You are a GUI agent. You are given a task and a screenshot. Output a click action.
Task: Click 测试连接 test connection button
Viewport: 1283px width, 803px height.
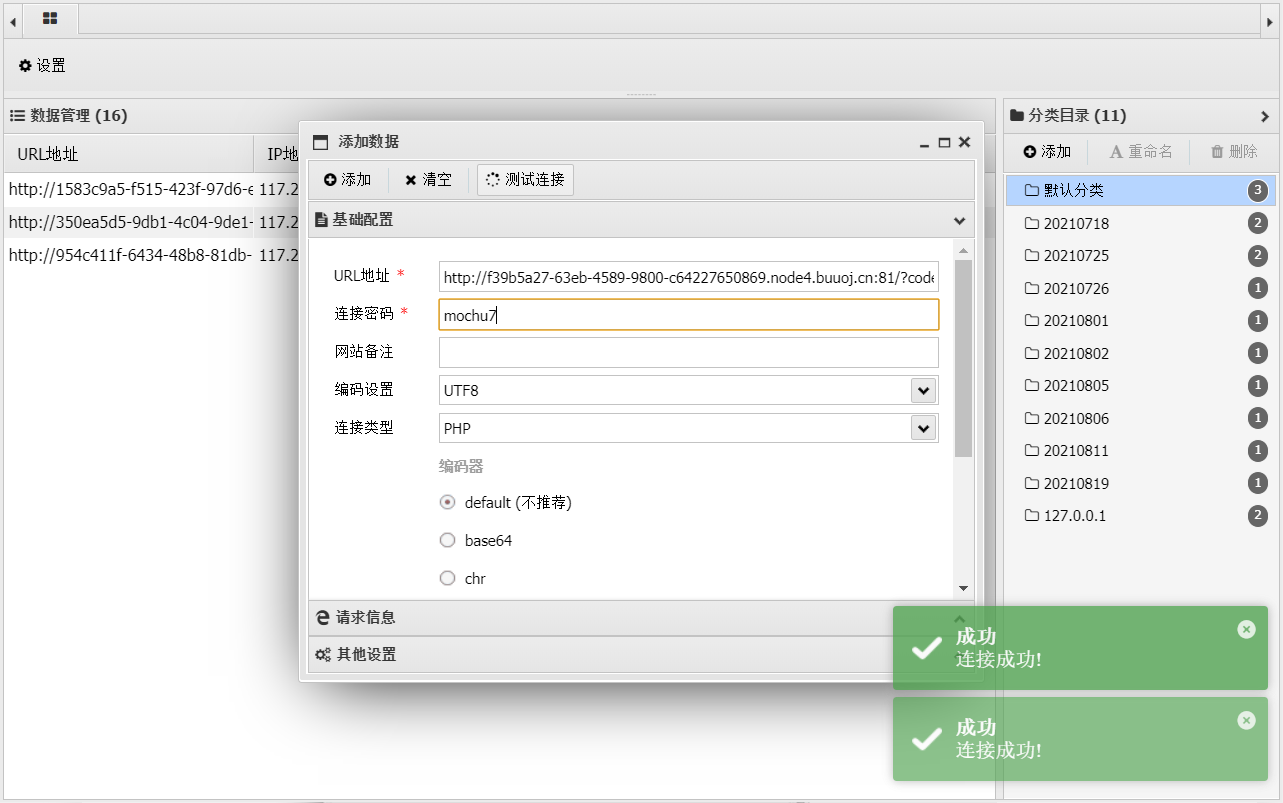coord(525,180)
